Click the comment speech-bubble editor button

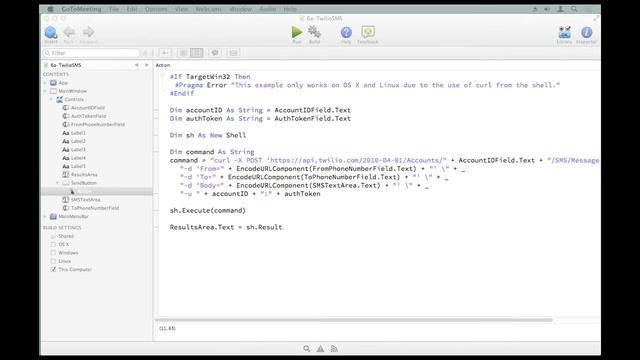click(x=215, y=53)
